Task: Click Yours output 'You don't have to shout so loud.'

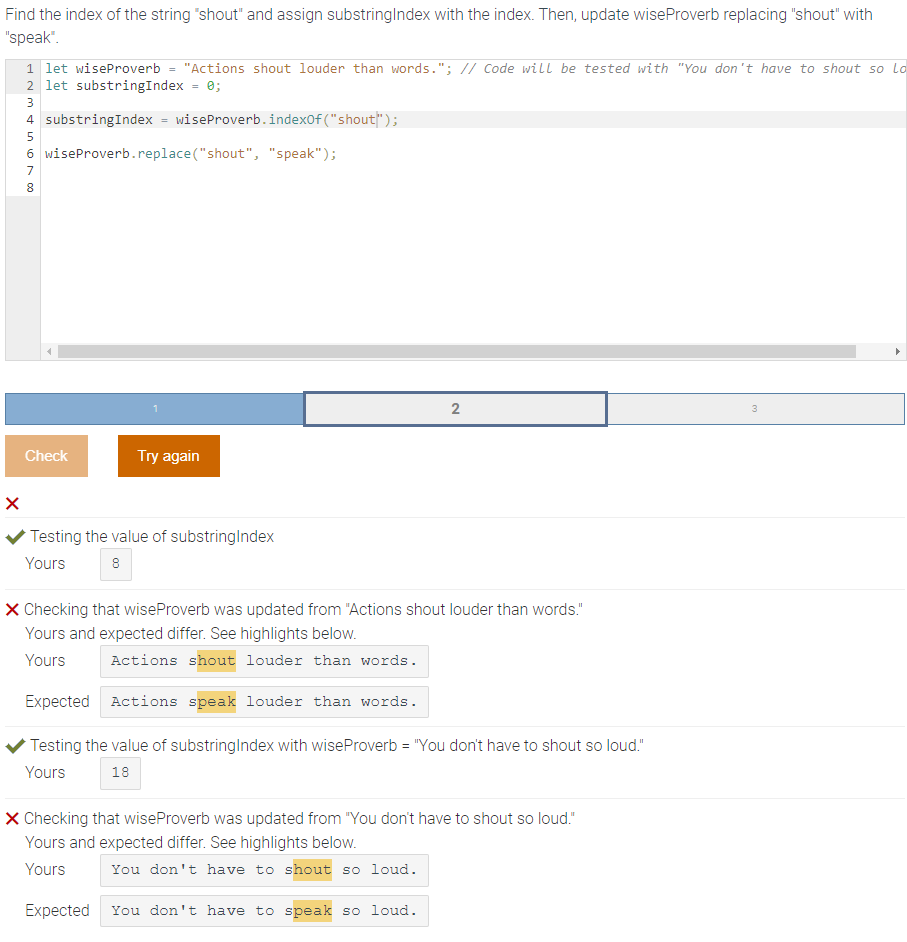Action: point(264,871)
